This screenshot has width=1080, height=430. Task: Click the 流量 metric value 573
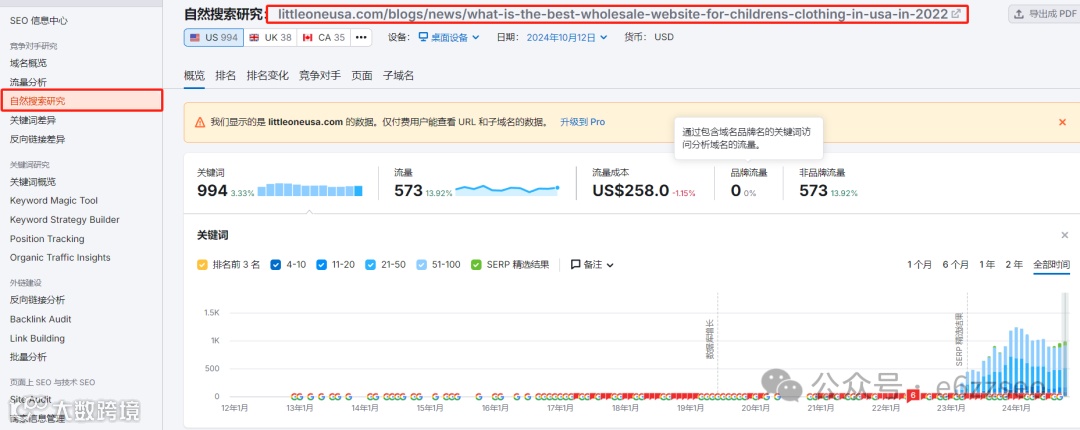408,191
